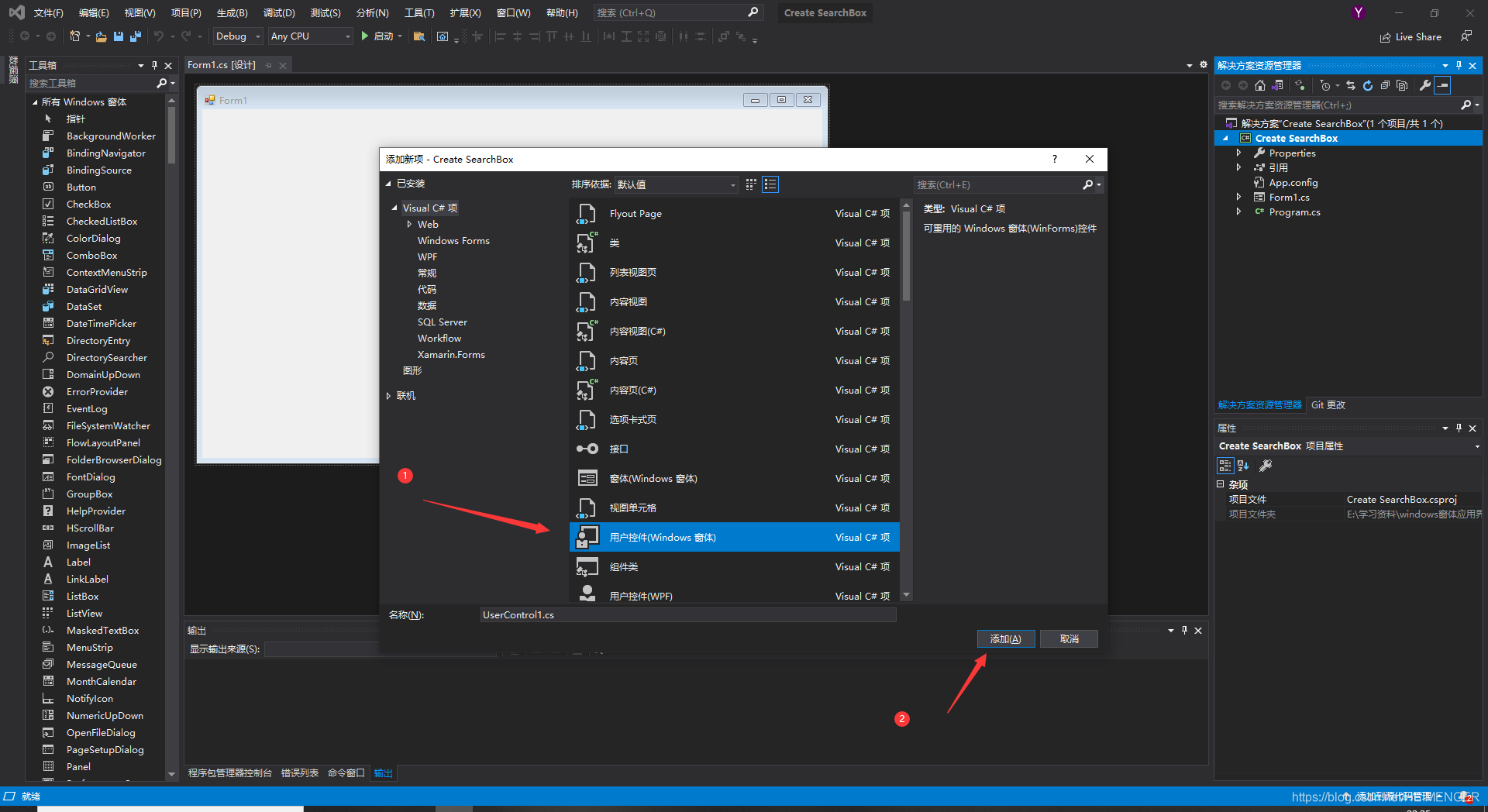
Task: Save the current file with the floppy icon
Action: (x=119, y=36)
